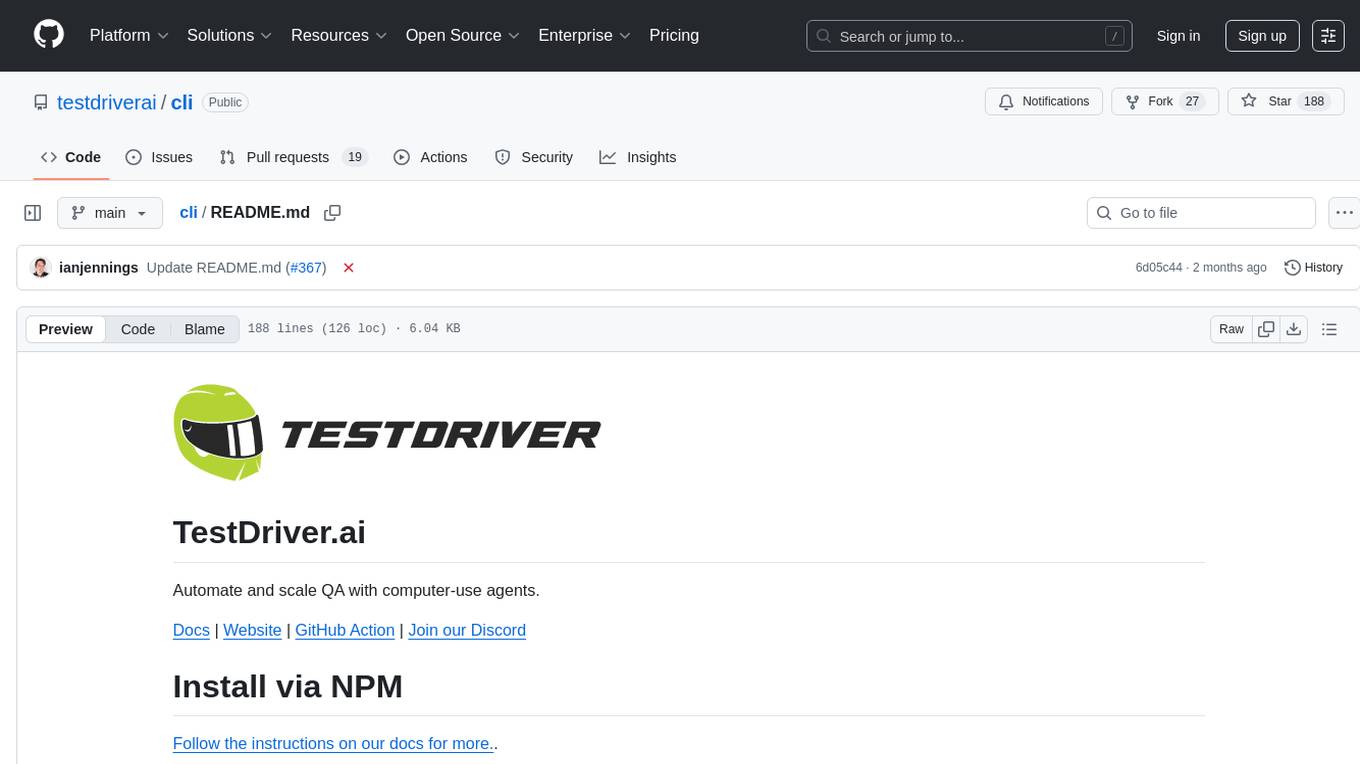Open Join our Discord link
This screenshot has height=764, width=1360.
[x=467, y=630]
